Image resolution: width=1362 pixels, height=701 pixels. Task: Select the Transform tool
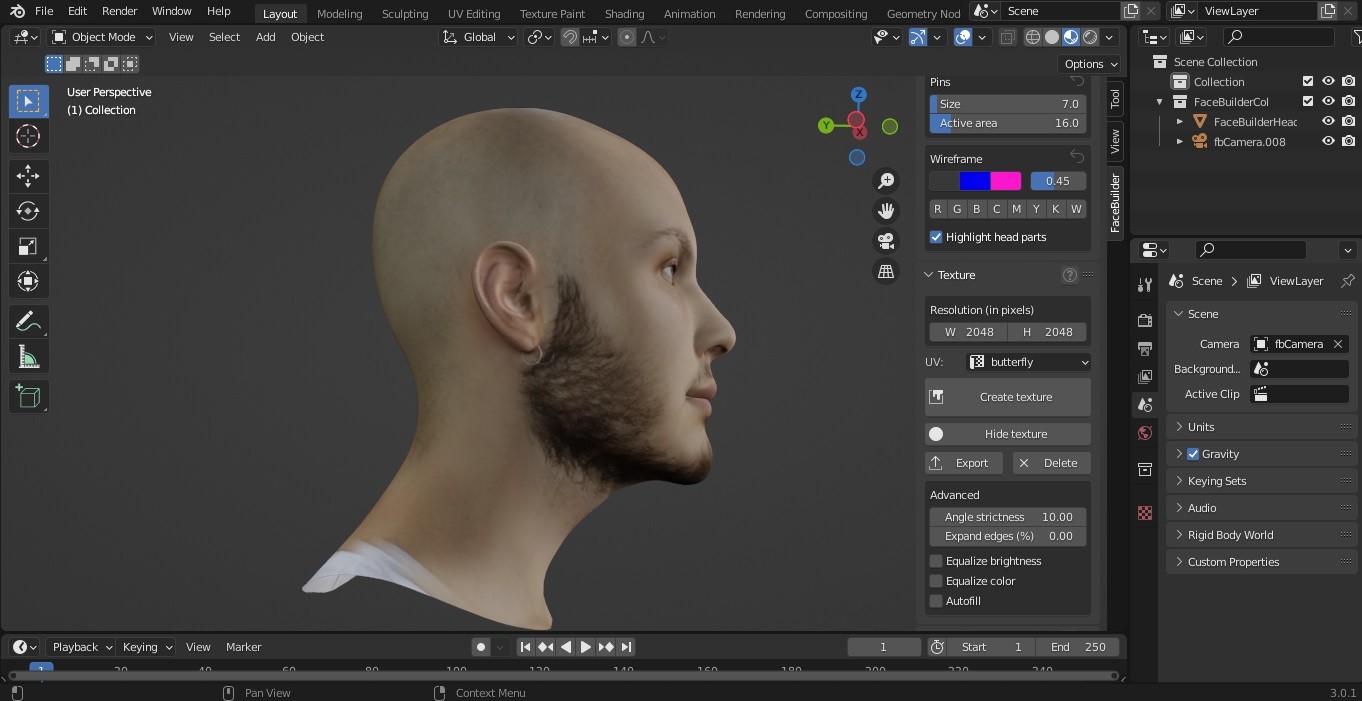[28, 281]
